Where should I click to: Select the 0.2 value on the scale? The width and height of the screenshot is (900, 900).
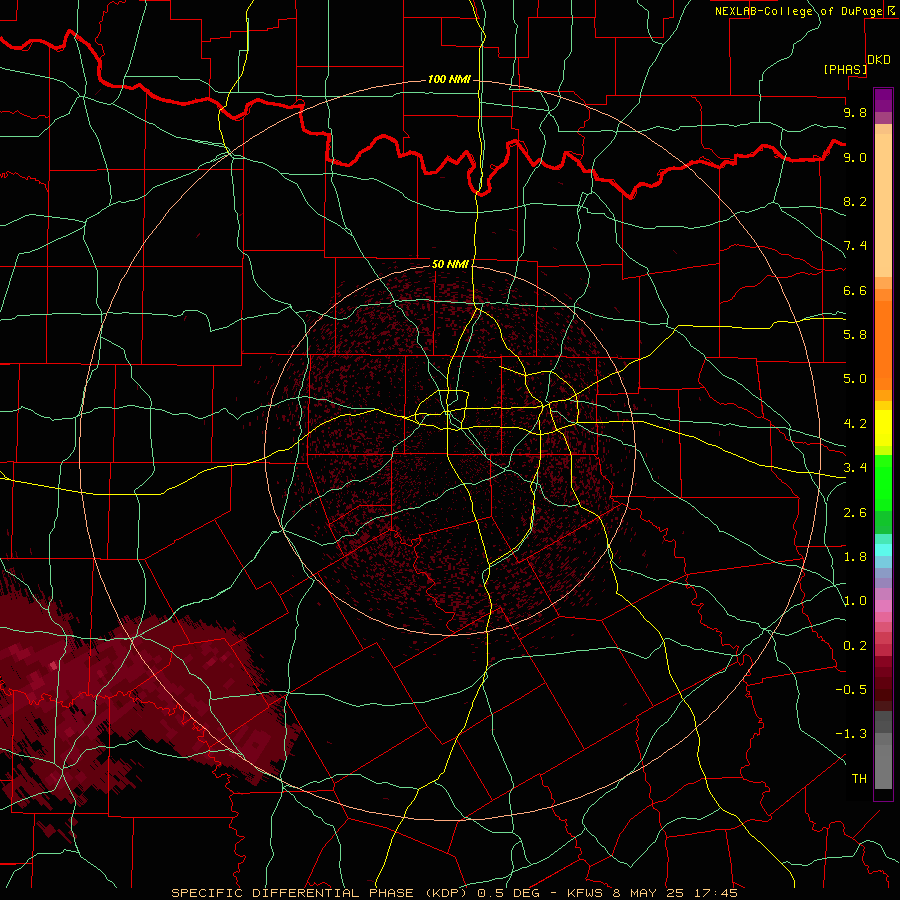(x=855, y=646)
